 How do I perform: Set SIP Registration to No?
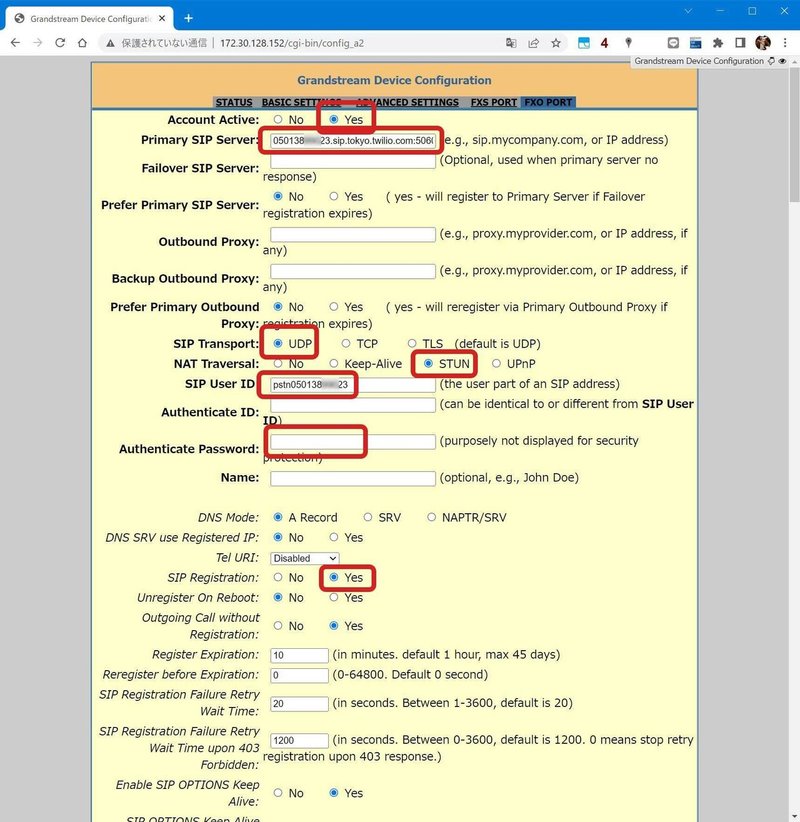(x=278, y=577)
